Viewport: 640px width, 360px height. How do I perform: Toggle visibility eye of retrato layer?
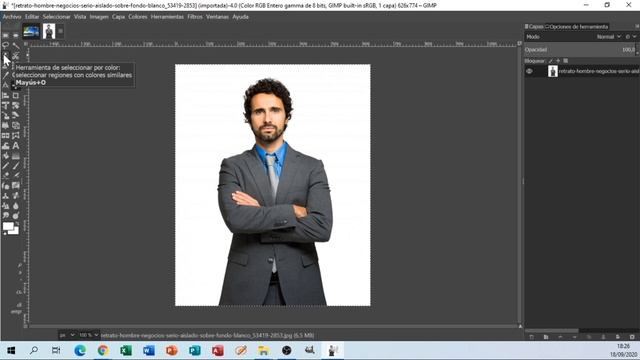point(529,71)
